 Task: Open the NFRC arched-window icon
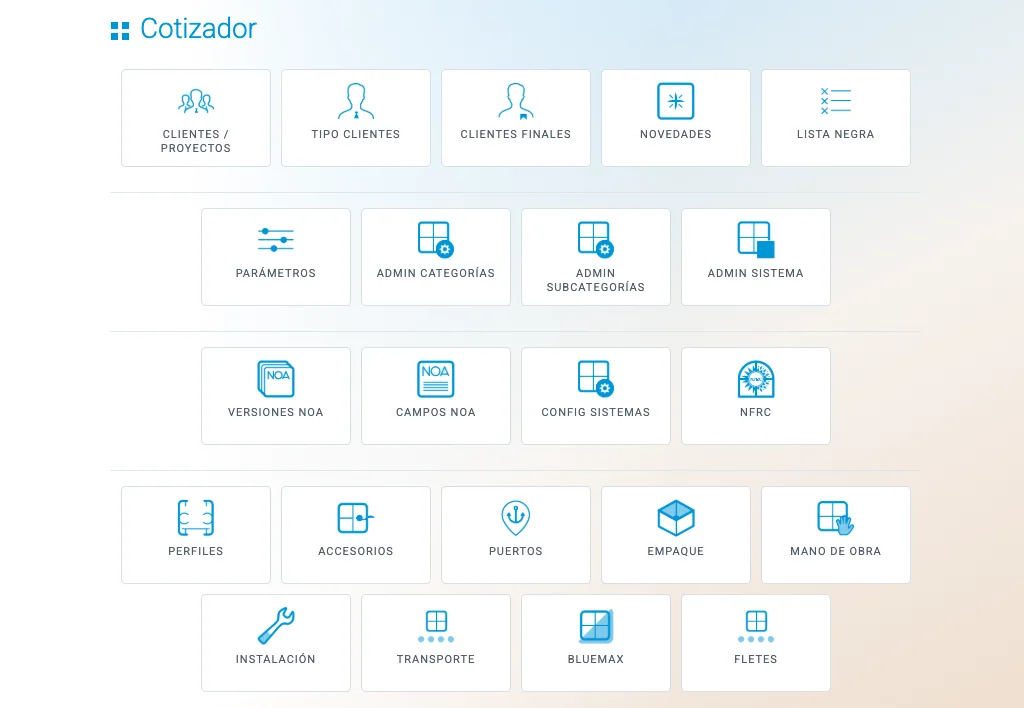tap(756, 379)
